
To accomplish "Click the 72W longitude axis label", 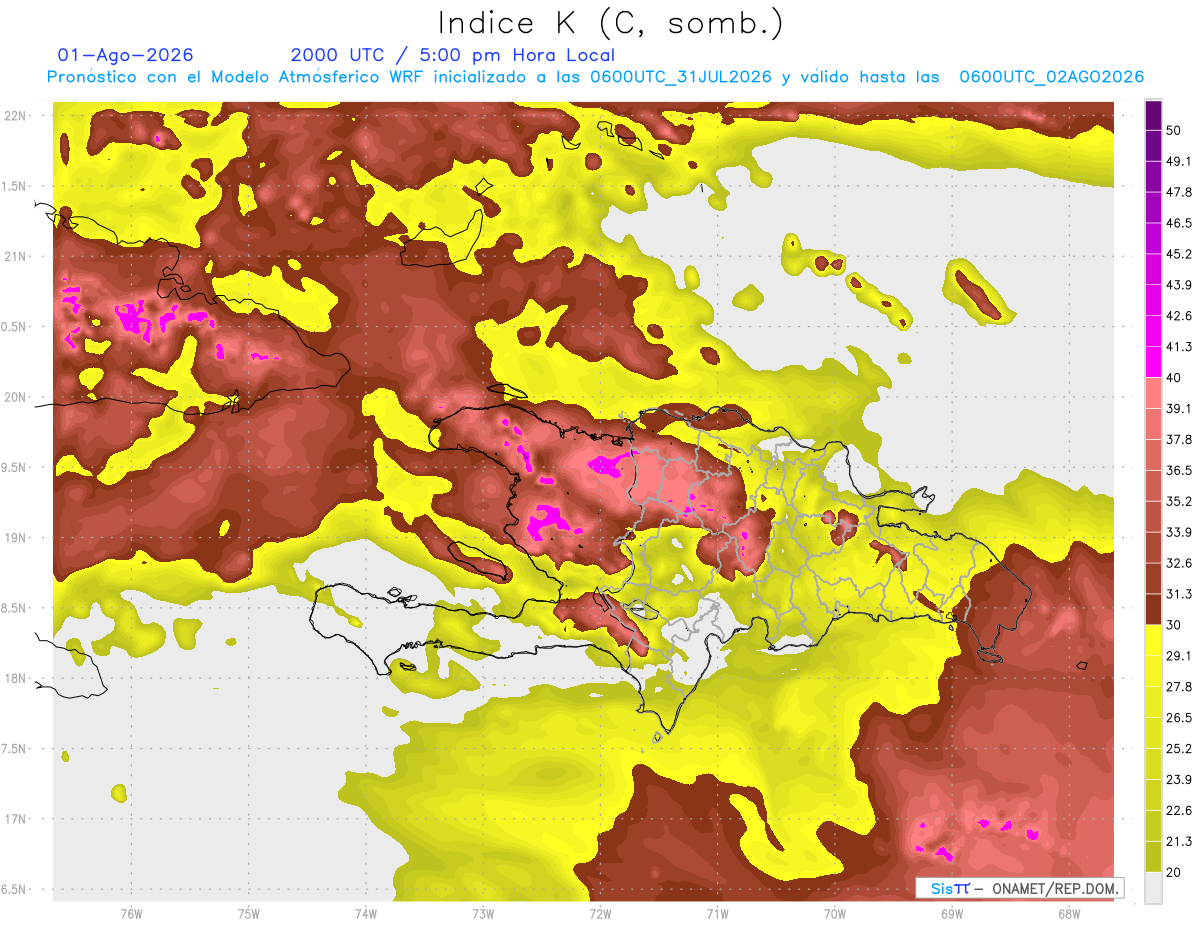I will coord(600,912).
